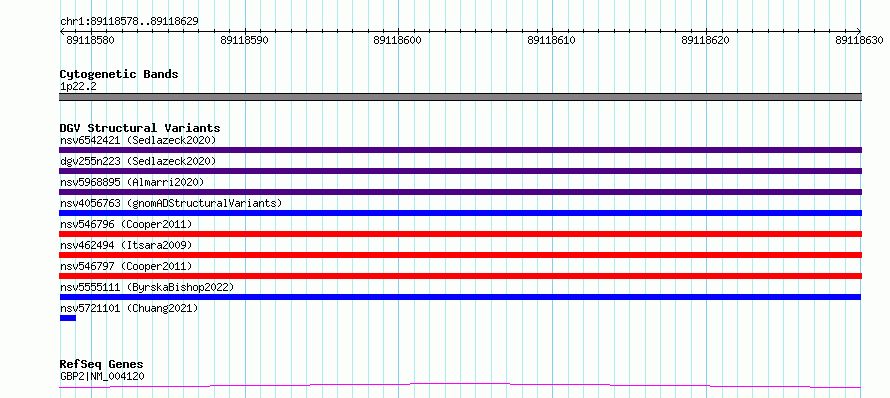Click label nsv546796 (Cooper2011)
Screen dimensions: 890x398
pyautogui.click(x=126, y=224)
